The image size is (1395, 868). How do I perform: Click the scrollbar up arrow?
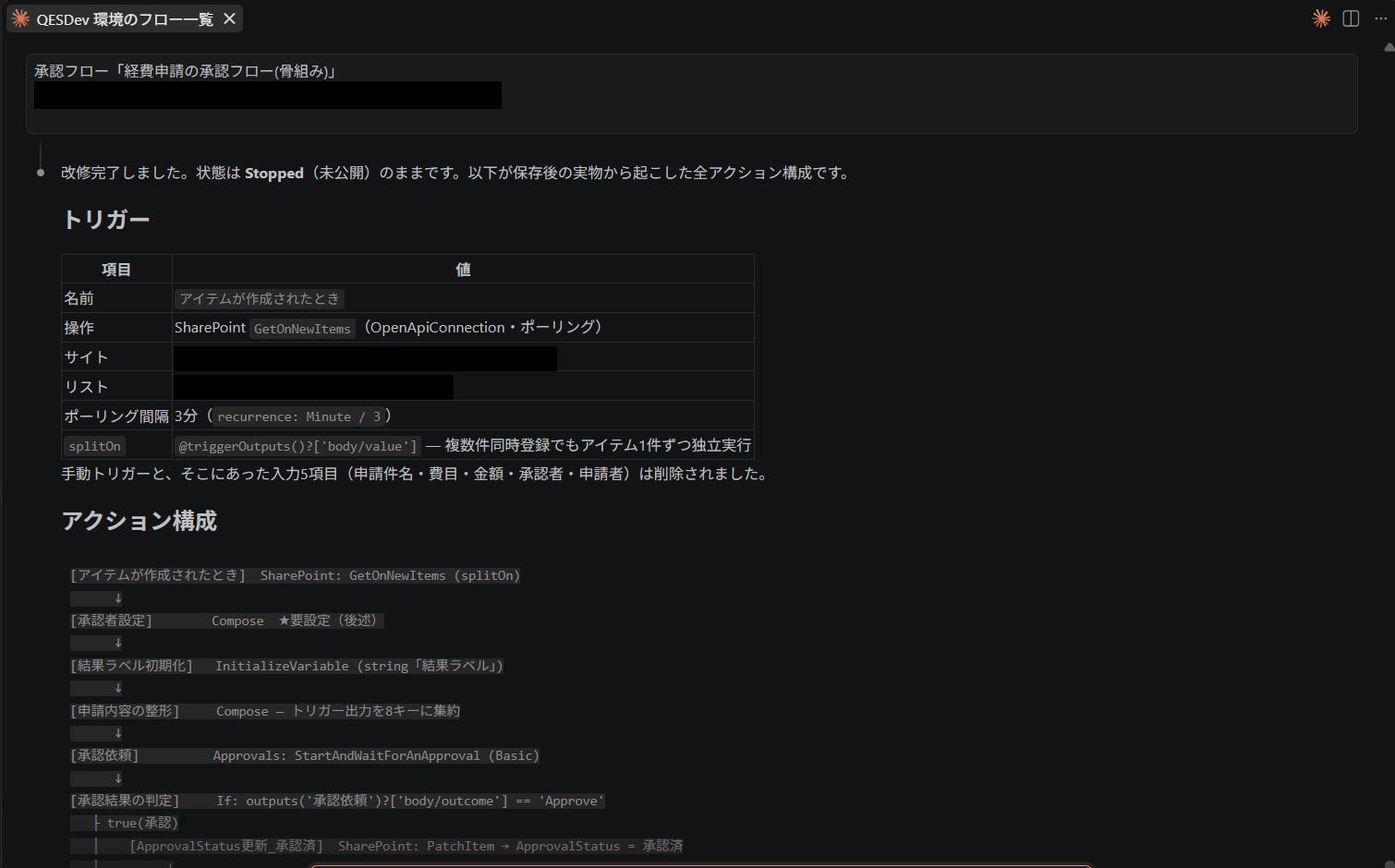click(1389, 46)
